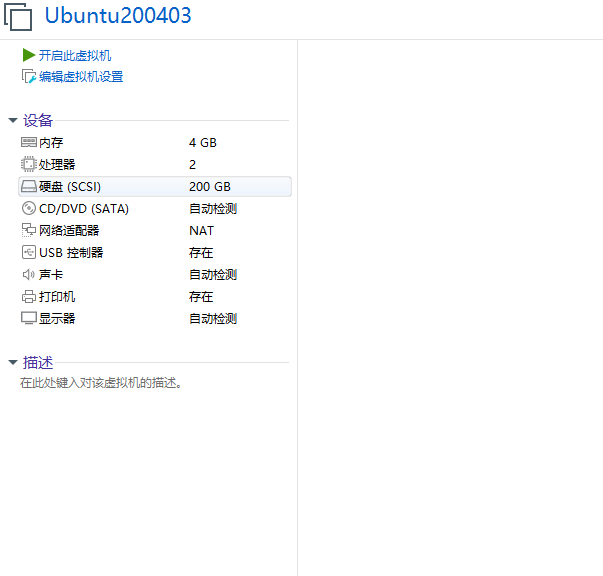603x576 pixels.
Task: Select the USB 控制器 device label
Action: [71, 253]
